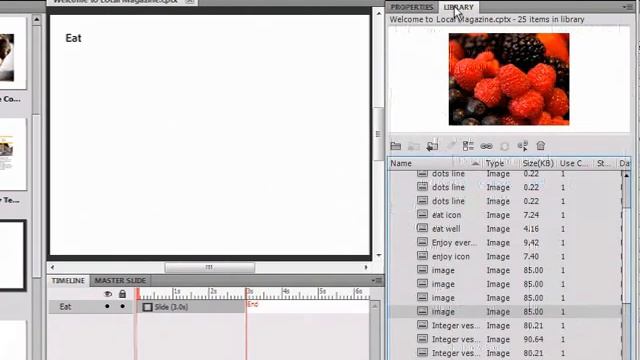This screenshot has height=360, width=640.
Task: Click the Export icon in Library toolbar
Action: click(x=432, y=145)
